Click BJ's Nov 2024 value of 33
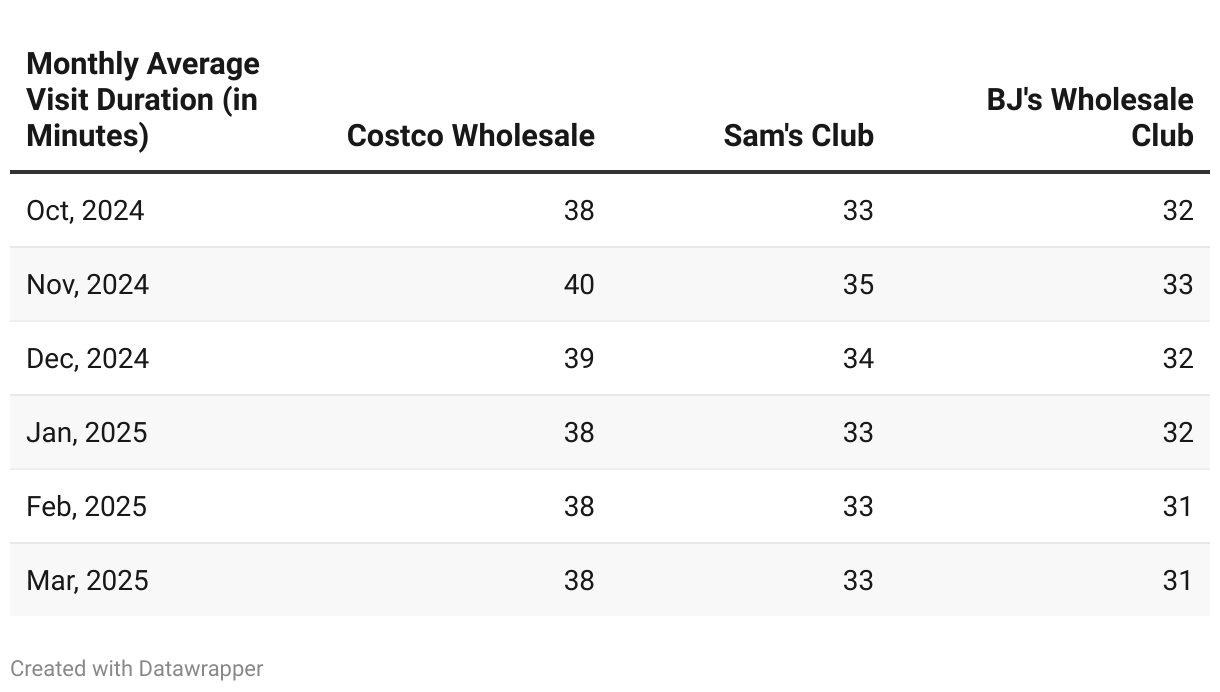This screenshot has width=1220, height=692. 1177,284
